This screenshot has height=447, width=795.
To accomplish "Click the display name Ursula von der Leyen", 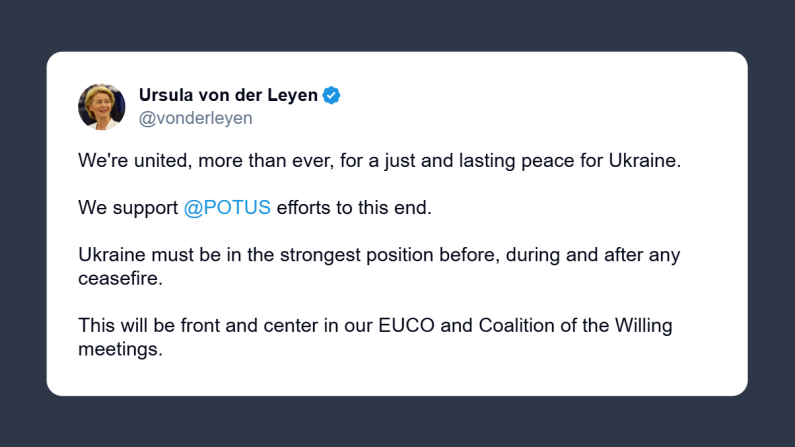I will click(228, 96).
